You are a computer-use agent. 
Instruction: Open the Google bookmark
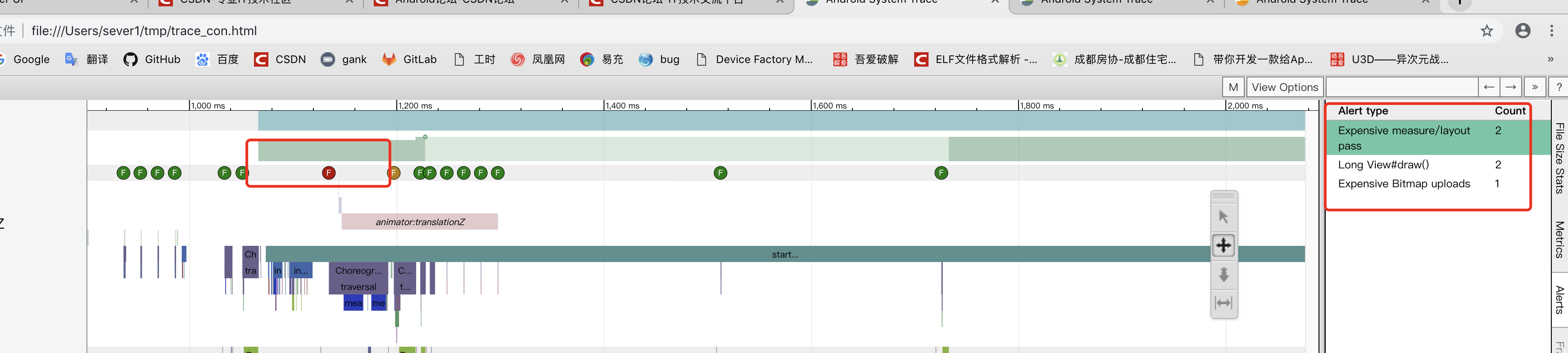[x=27, y=59]
